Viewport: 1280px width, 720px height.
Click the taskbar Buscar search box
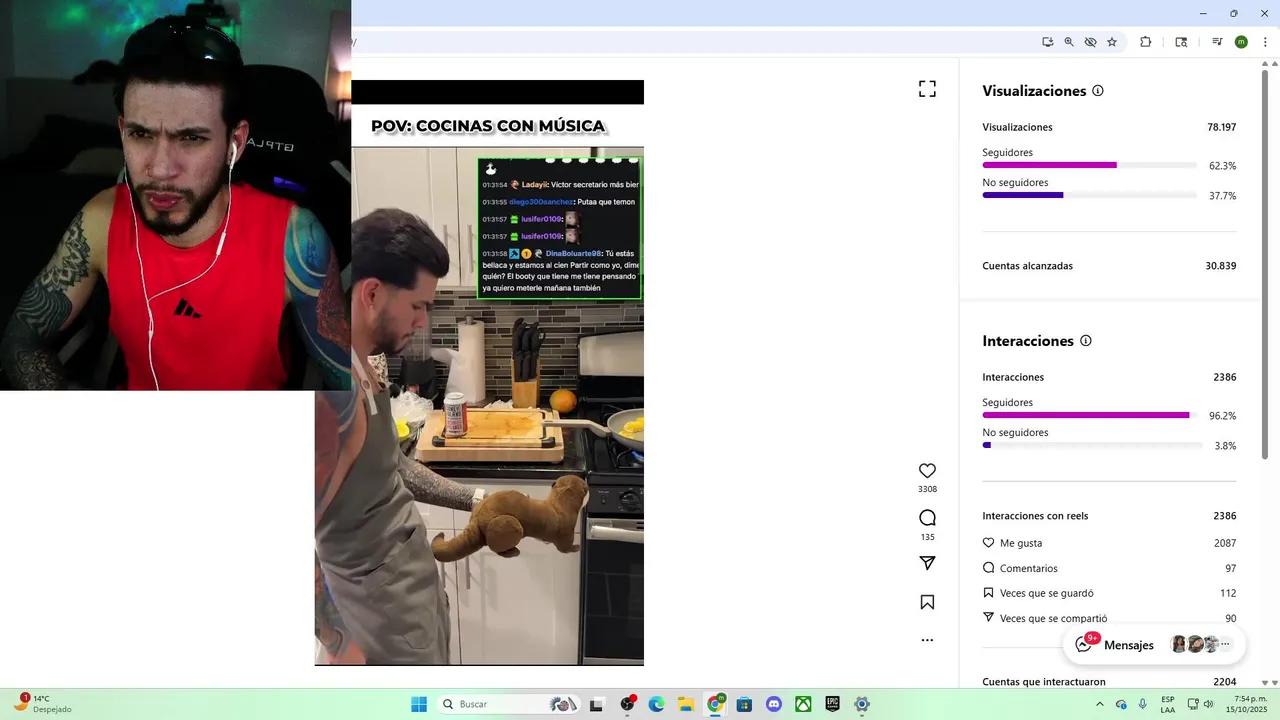point(510,704)
